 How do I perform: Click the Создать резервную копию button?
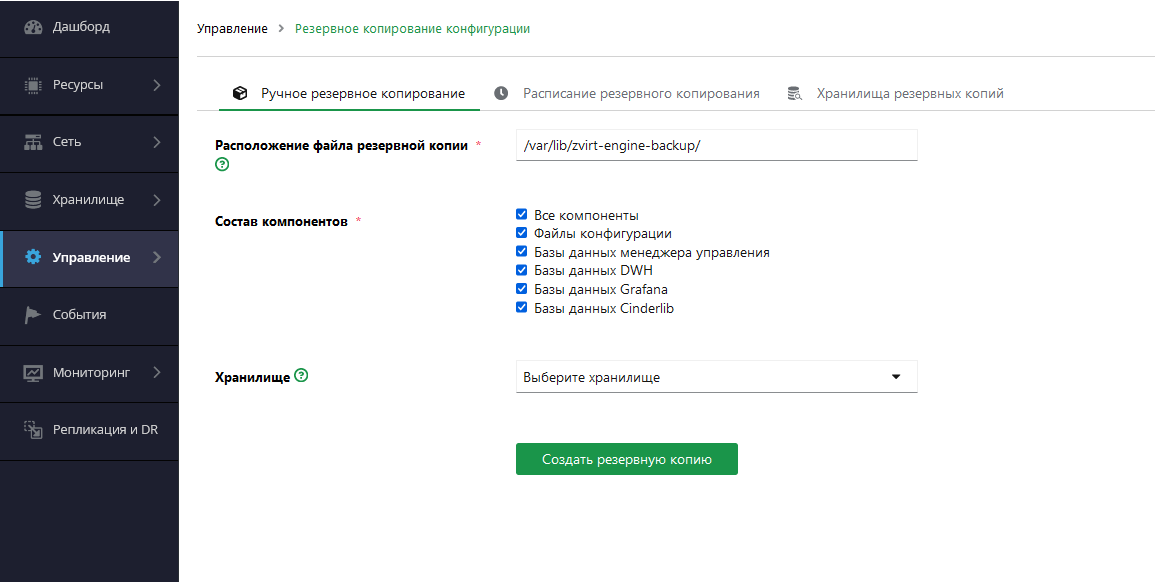627,459
